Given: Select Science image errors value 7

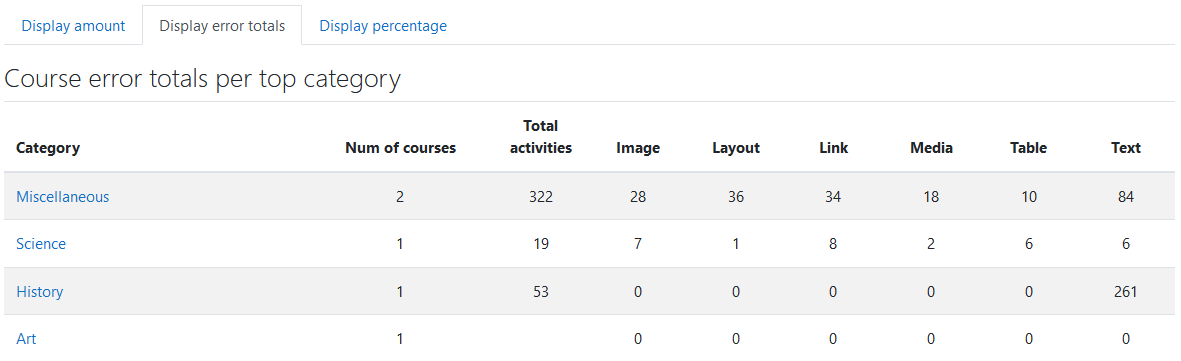Looking at the screenshot, I should 638,244.
